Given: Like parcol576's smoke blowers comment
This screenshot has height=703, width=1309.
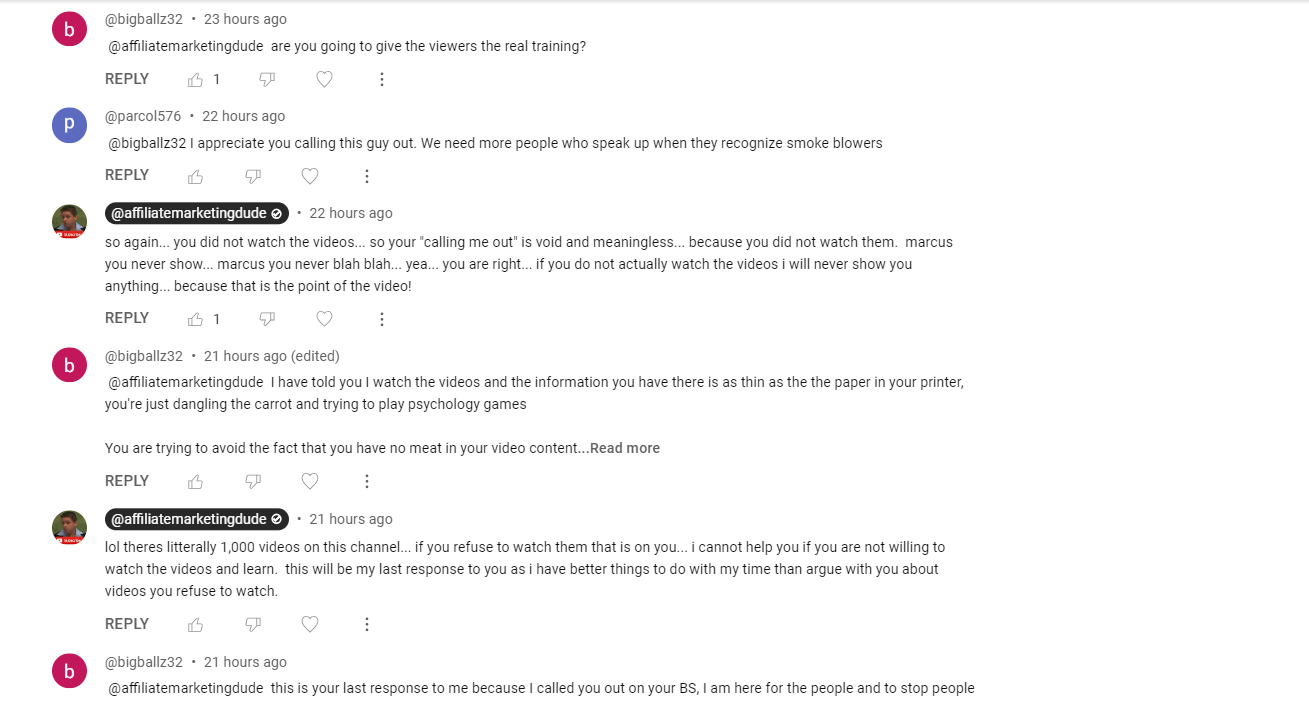Looking at the screenshot, I should tap(196, 177).
